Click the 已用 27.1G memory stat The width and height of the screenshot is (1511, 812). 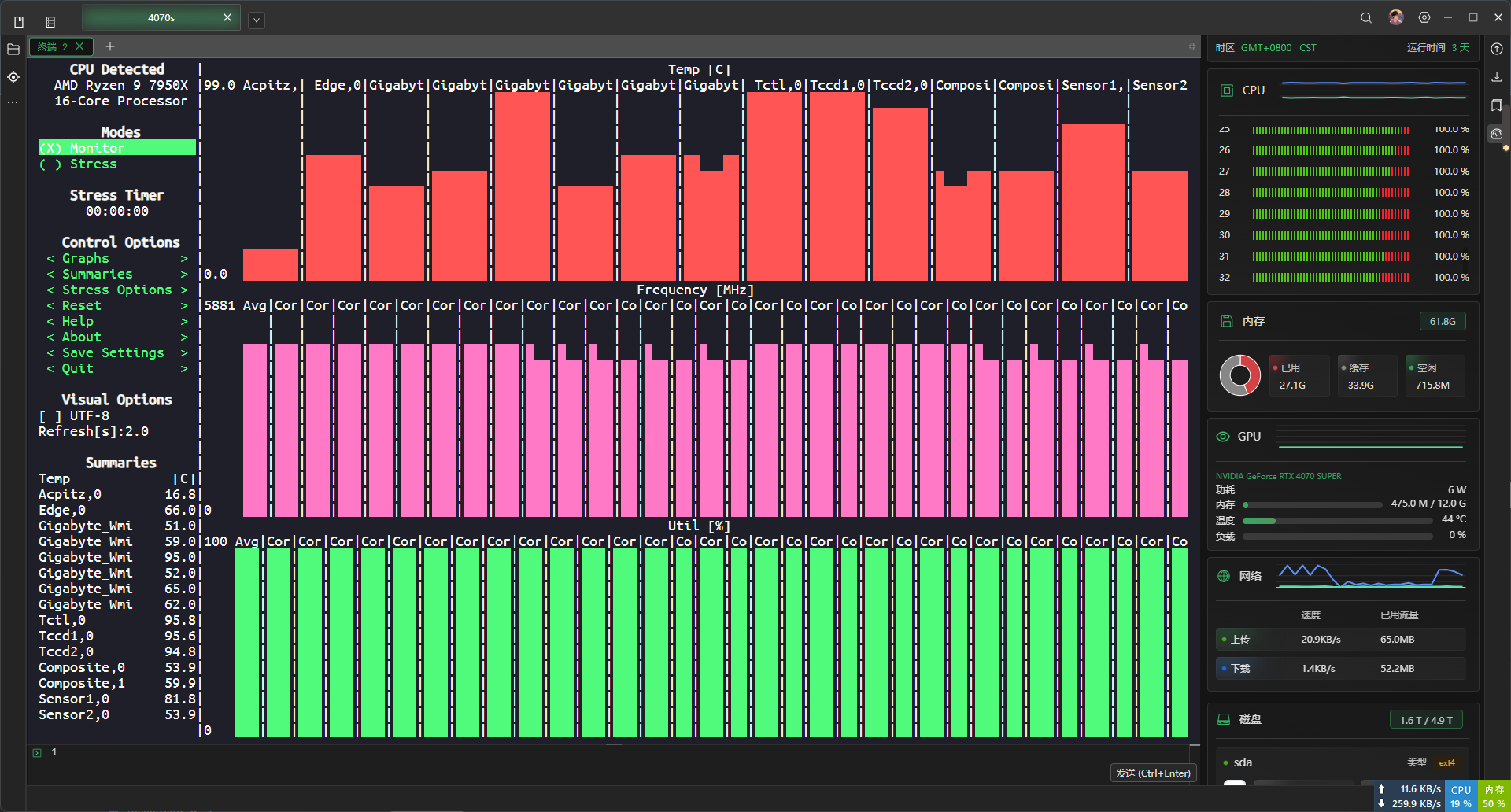(1299, 376)
